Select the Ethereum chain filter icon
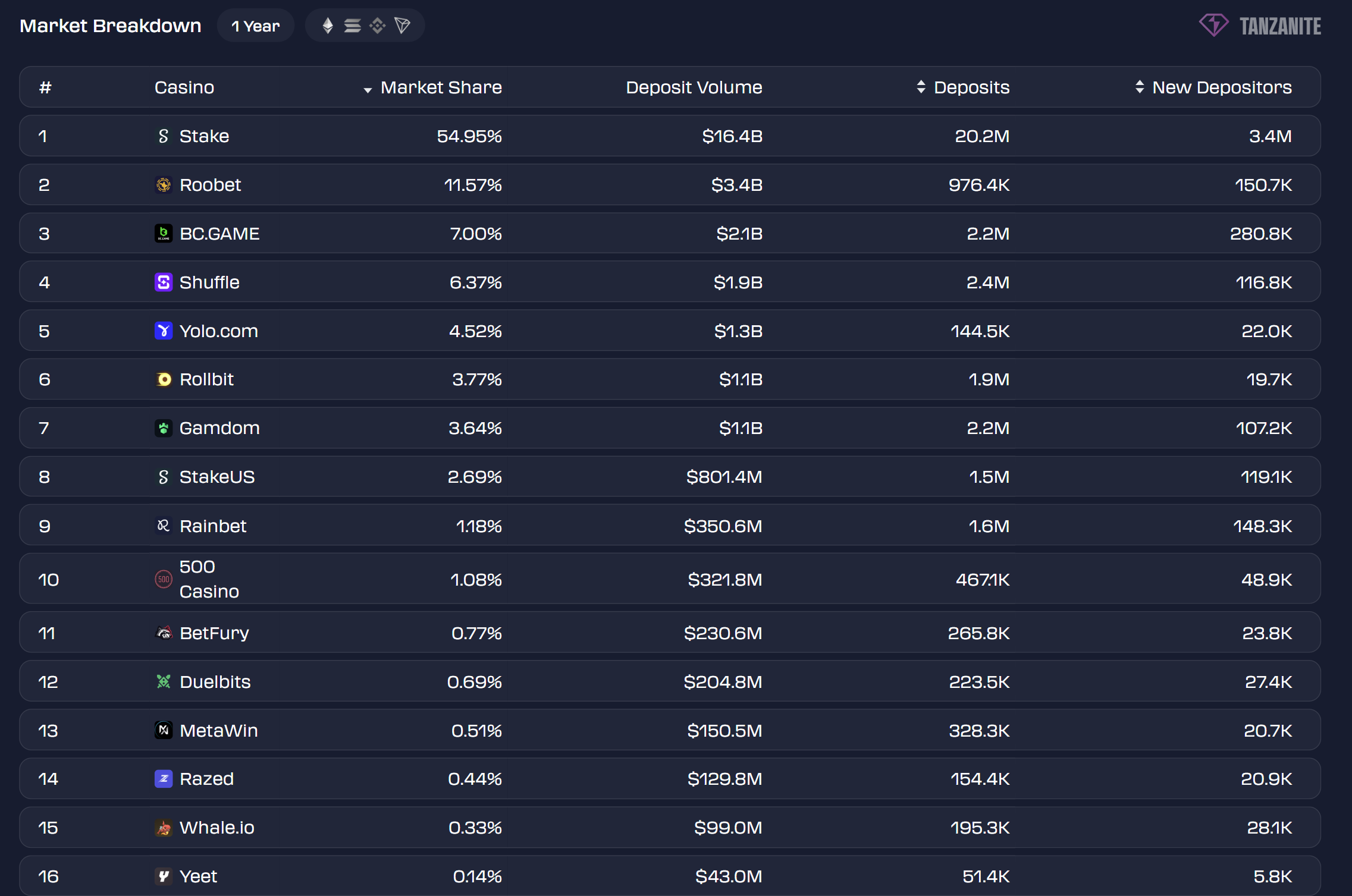Image resolution: width=1352 pixels, height=896 pixels. click(328, 26)
